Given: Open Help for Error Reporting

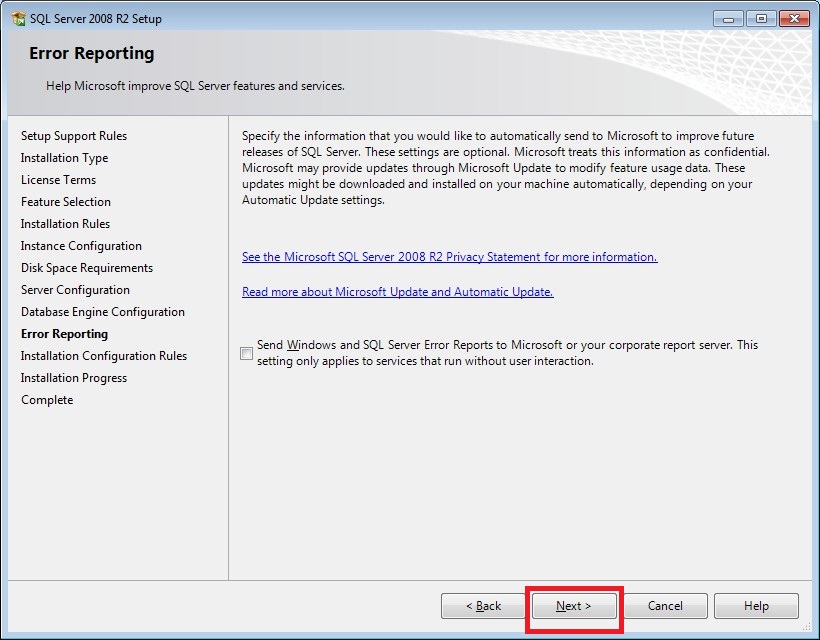Looking at the screenshot, I should click(x=756, y=606).
